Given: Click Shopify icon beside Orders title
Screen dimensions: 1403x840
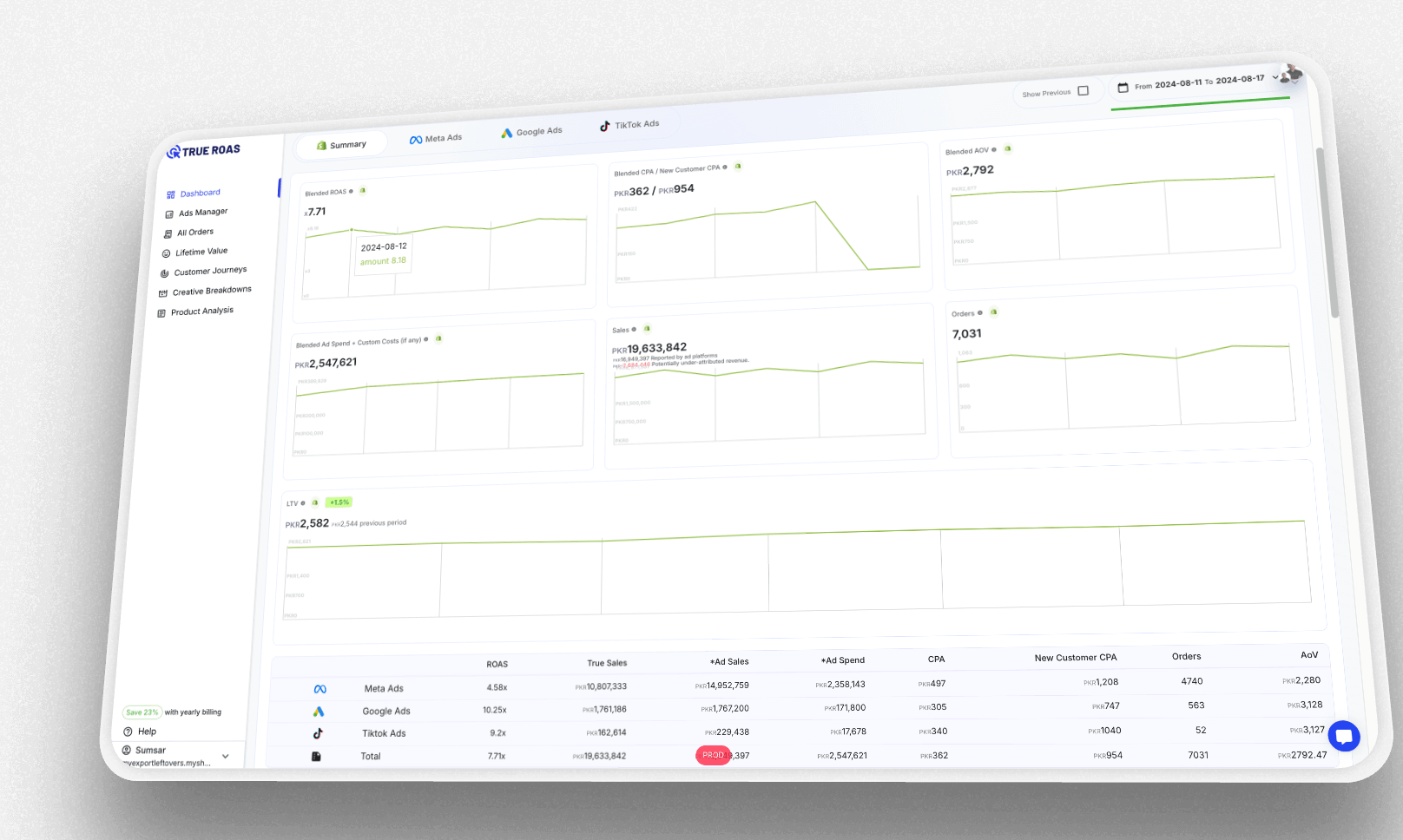Looking at the screenshot, I should click(993, 312).
